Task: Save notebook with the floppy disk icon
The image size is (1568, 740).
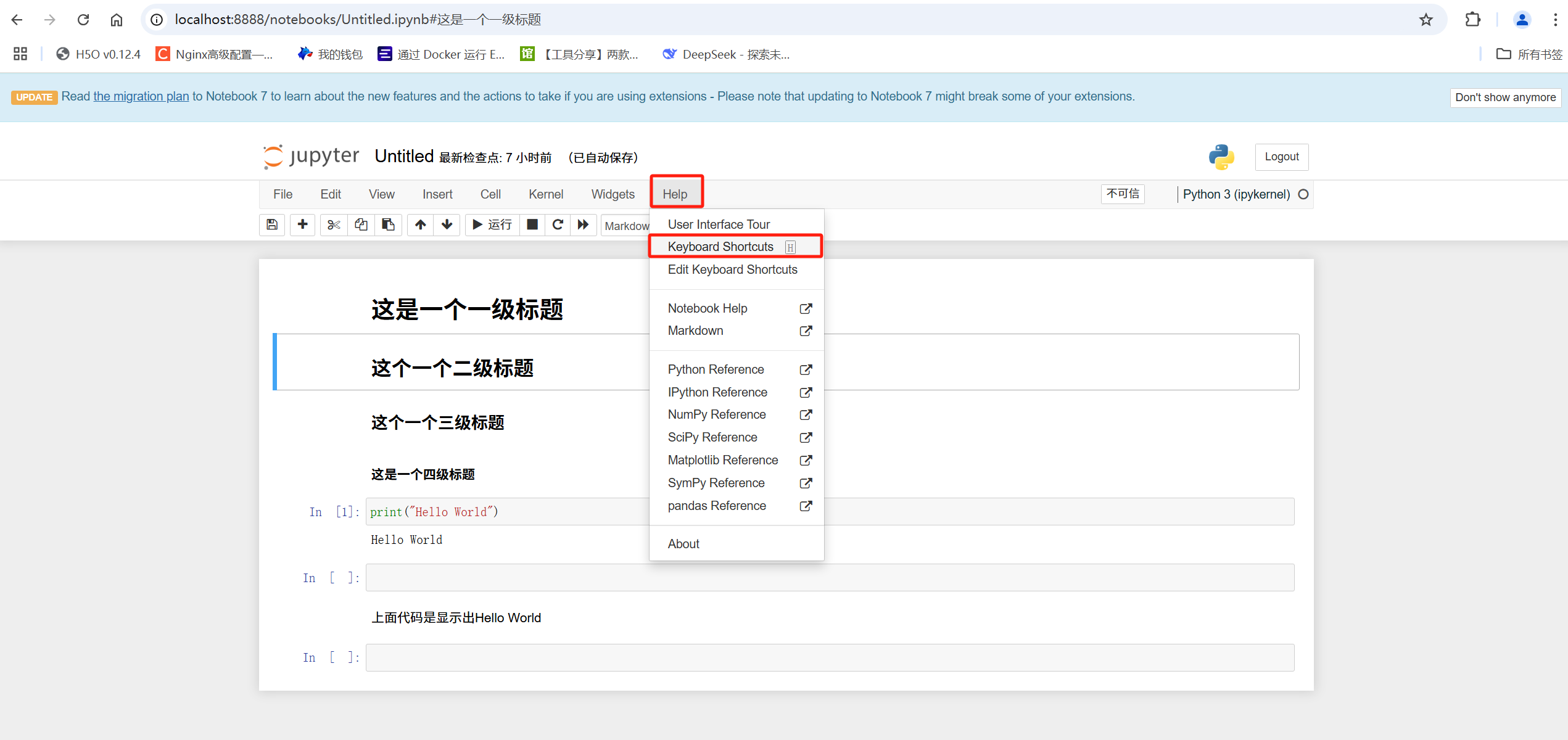Action: click(272, 224)
